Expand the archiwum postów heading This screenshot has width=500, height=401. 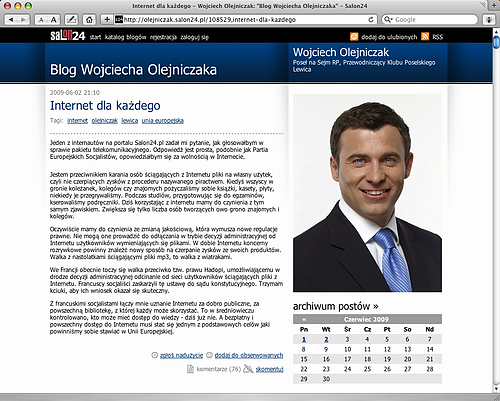[x=335, y=306]
